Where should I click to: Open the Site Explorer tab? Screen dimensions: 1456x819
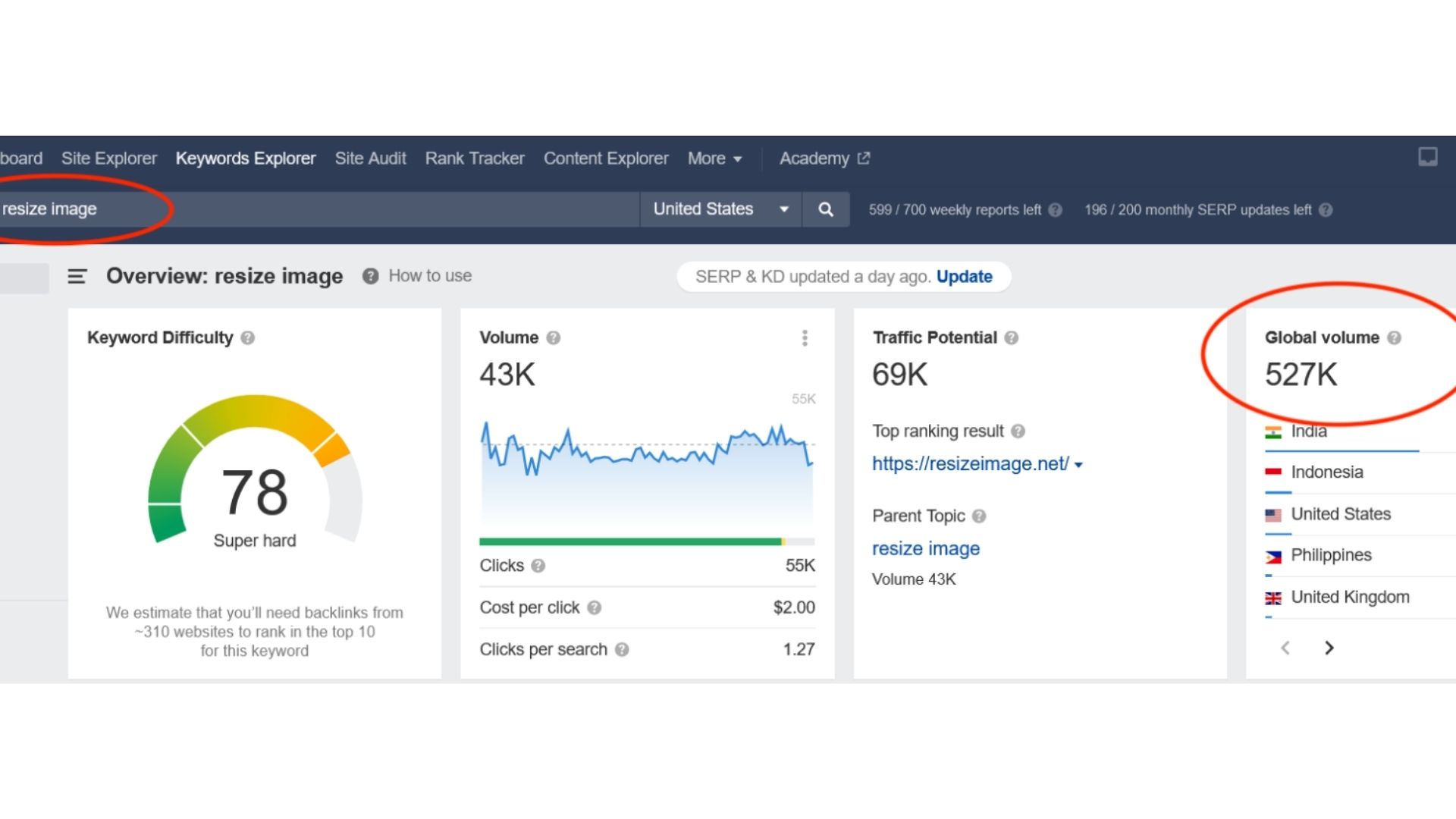click(x=109, y=158)
